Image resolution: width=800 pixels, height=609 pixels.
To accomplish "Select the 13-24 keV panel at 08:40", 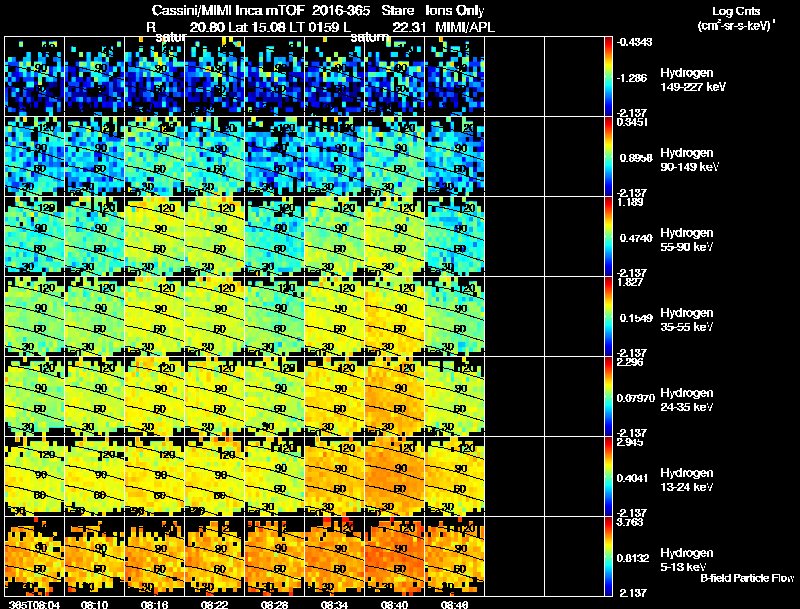I will coord(394,477).
